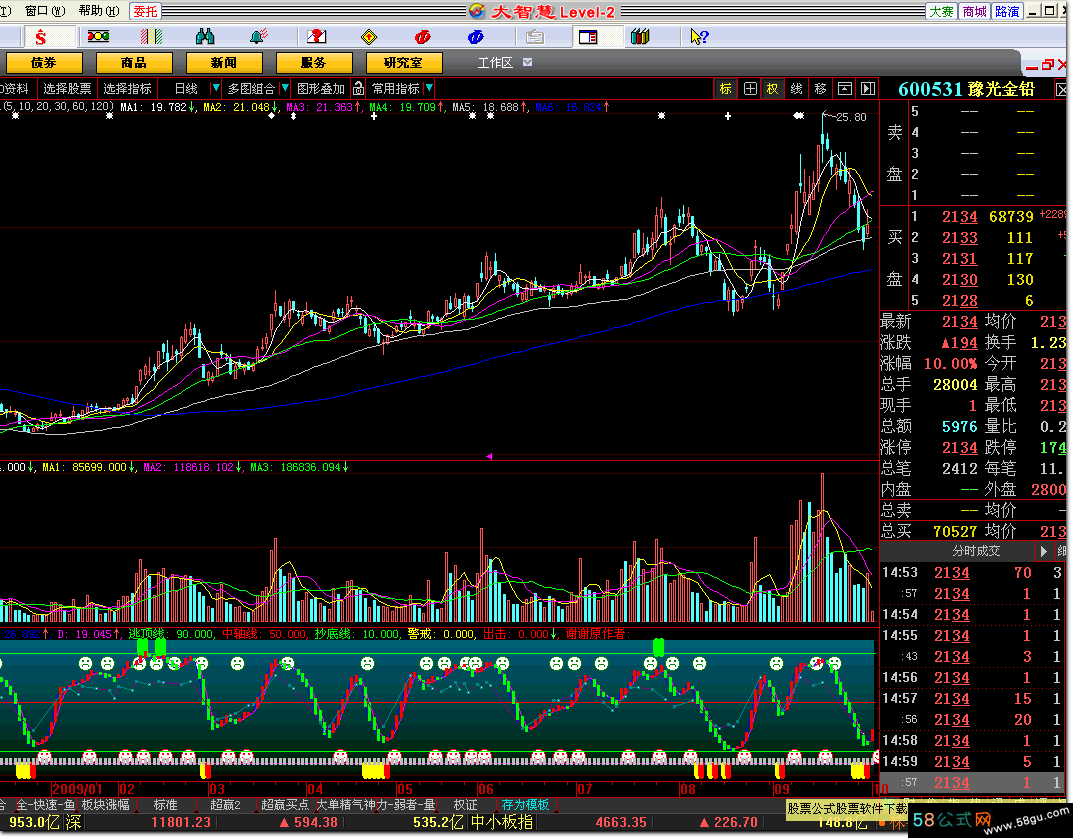Click the plus-grid icon in chart toolbar

click(x=750, y=88)
